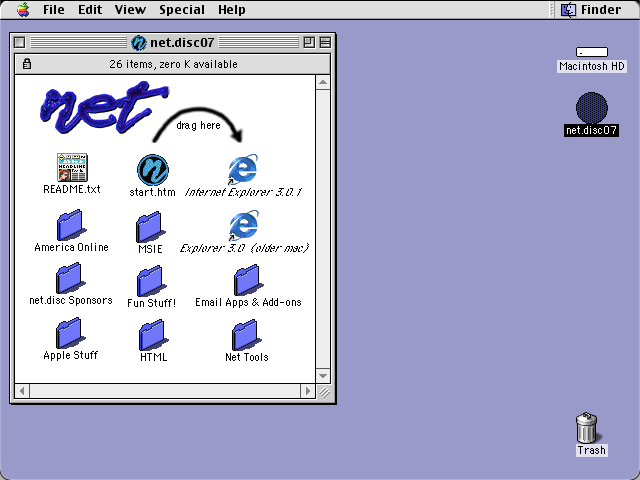
Task: Open the Help menu
Action: [231, 9]
